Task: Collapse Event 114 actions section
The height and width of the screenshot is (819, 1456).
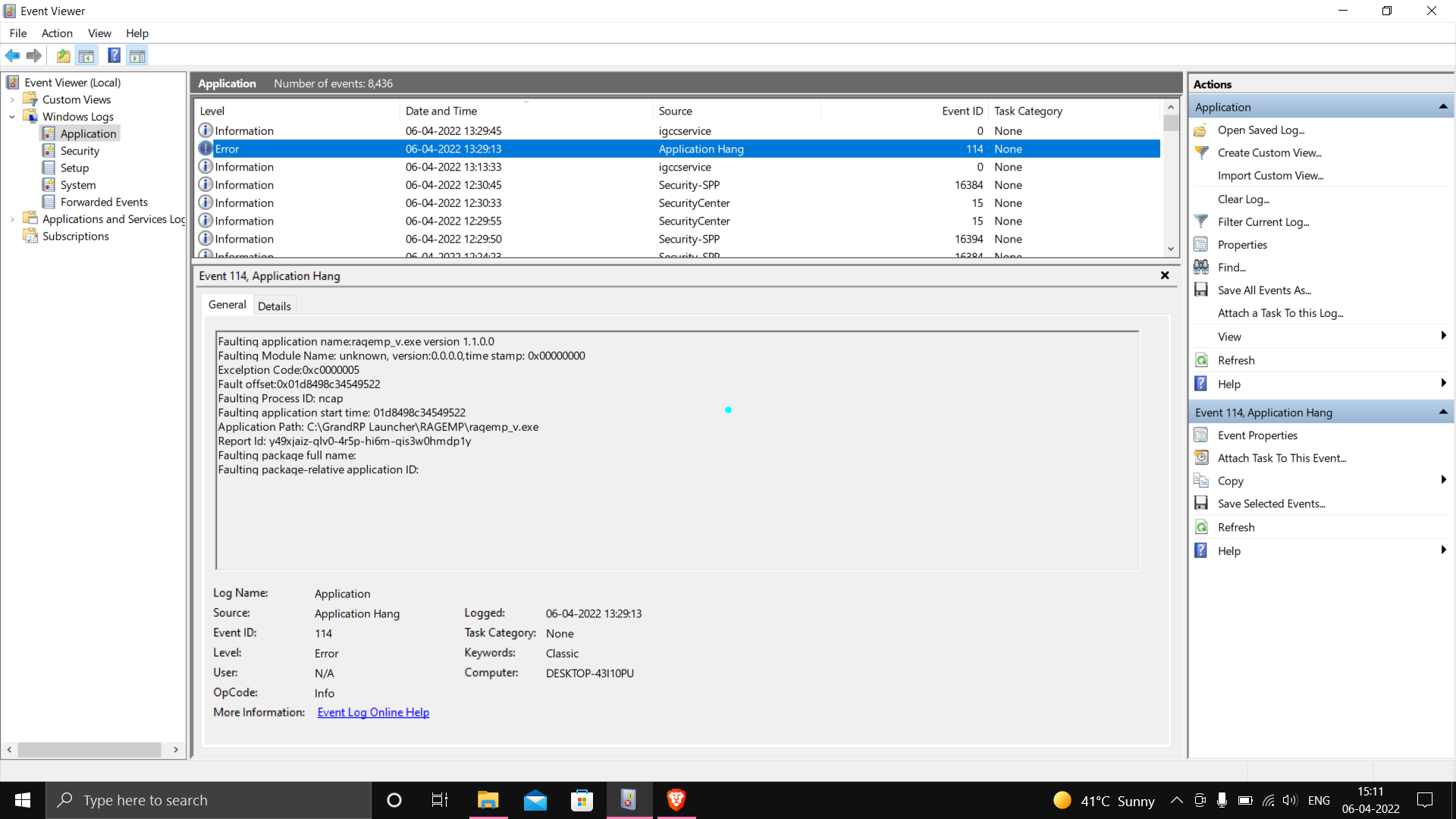Action: pyautogui.click(x=1443, y=413)
